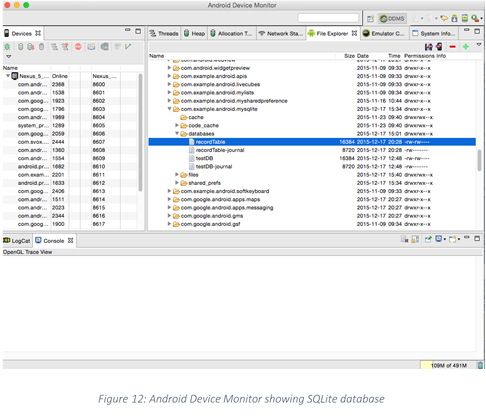Minimize the Console panel

tap(466, 238)
